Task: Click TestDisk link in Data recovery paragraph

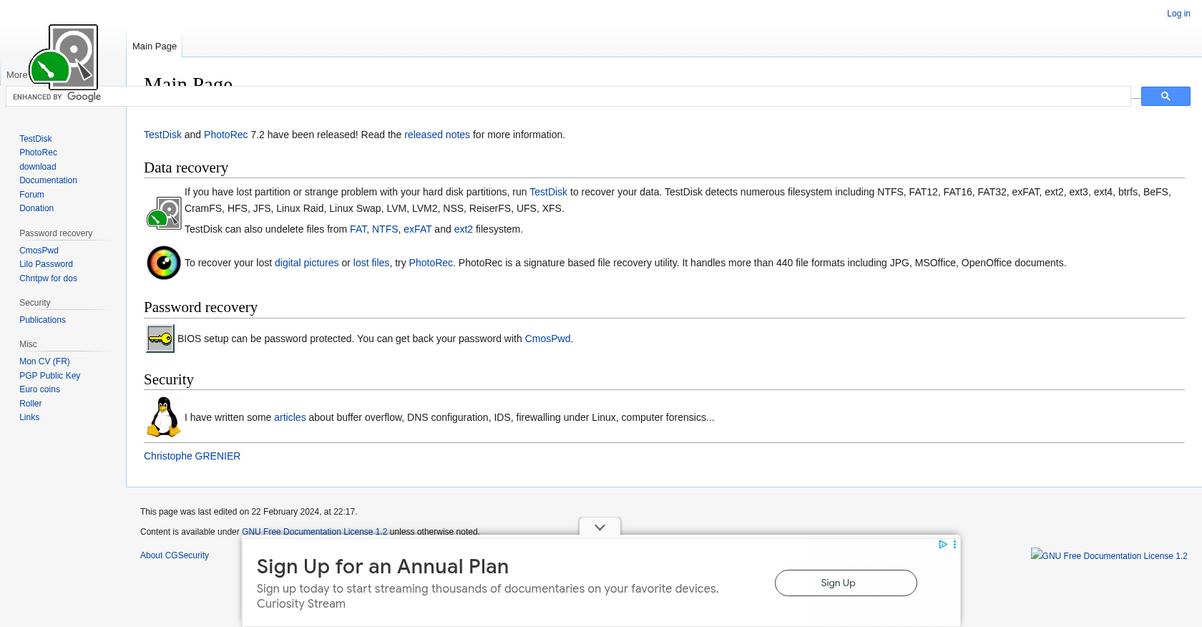Action: [548, 192]
